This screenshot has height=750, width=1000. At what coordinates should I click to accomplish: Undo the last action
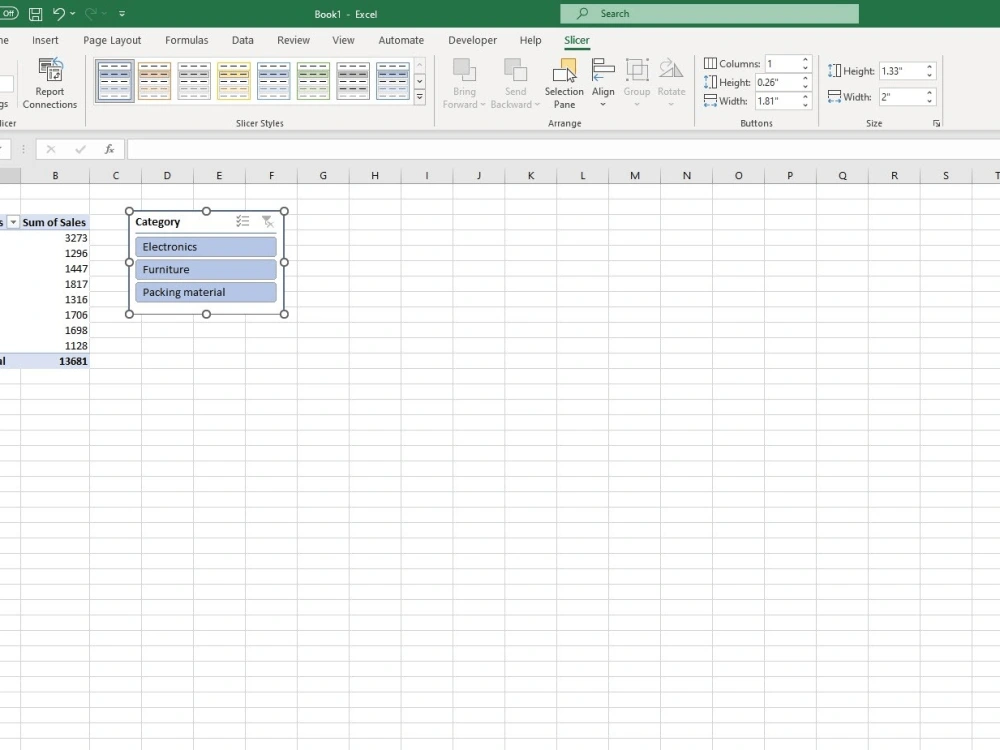pos(59,13)
